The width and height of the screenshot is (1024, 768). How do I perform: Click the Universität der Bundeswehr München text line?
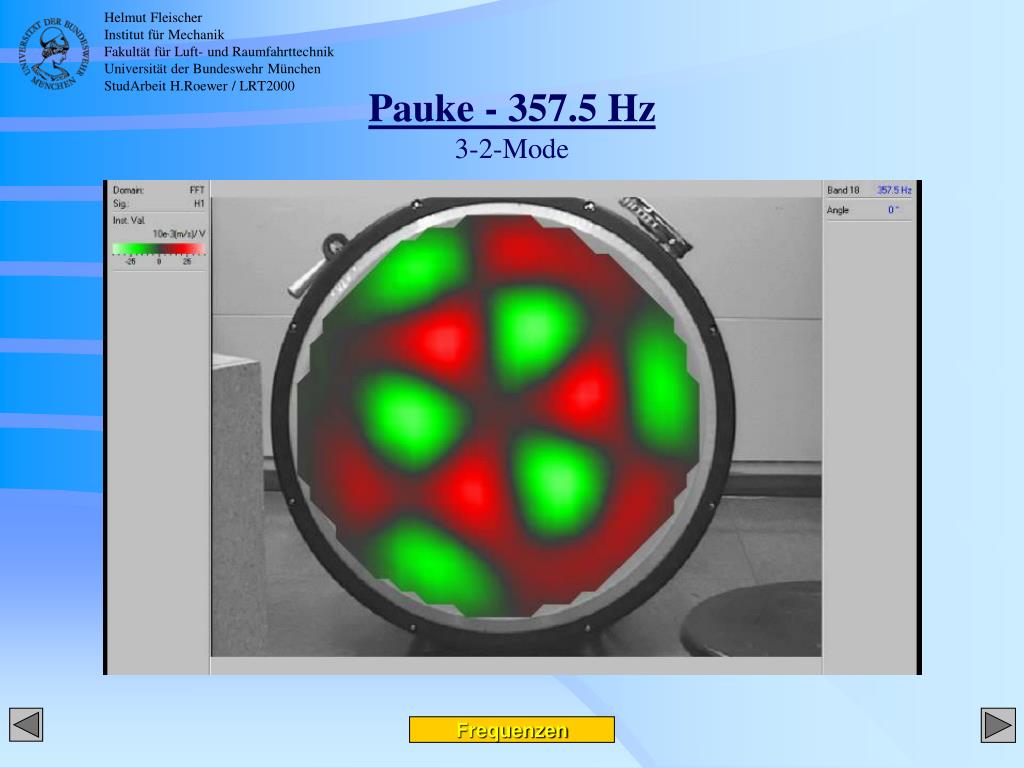pyautogui.click(x=212, y=69)
